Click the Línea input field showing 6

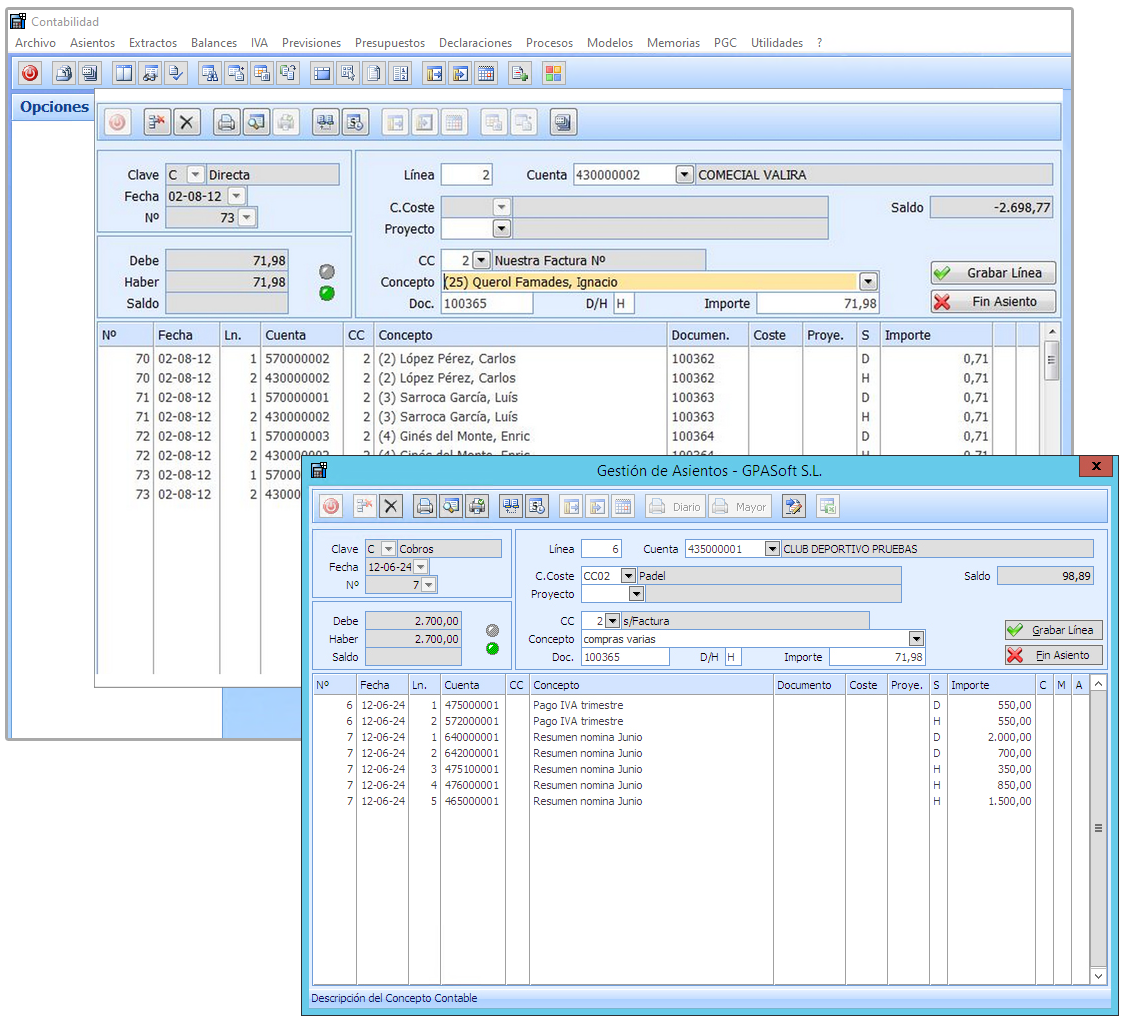(x=601, y=549)
